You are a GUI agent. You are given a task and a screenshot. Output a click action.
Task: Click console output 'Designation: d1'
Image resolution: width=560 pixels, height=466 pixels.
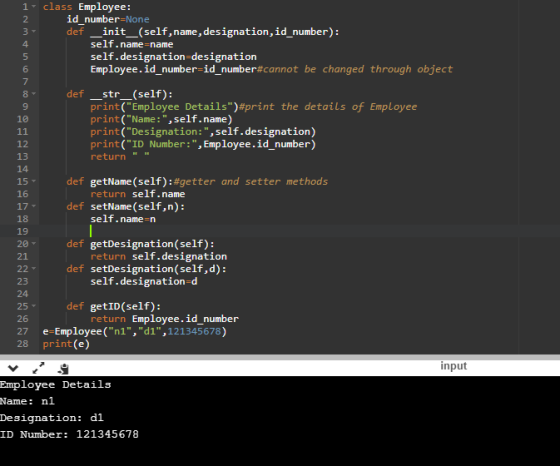pyautogui.click(x=52, y=418)
